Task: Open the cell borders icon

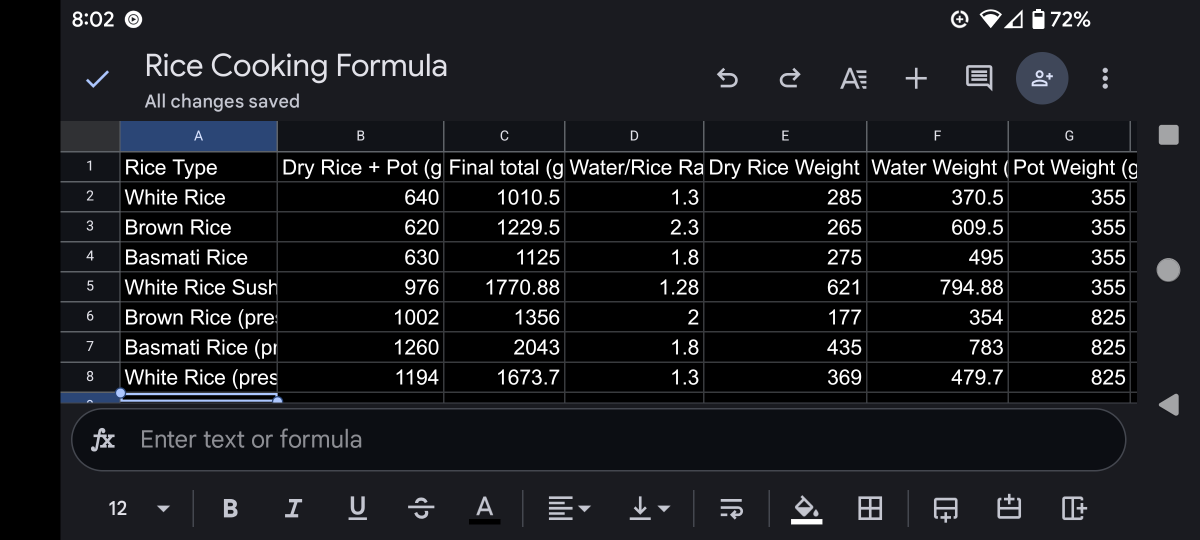Action: click(x=870, y=508)
